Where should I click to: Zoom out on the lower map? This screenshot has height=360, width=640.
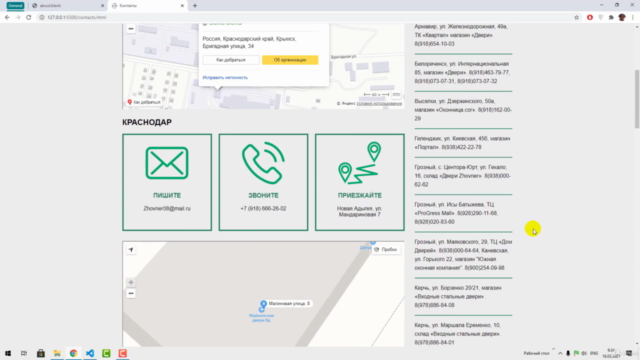click(x=131, y=293)
